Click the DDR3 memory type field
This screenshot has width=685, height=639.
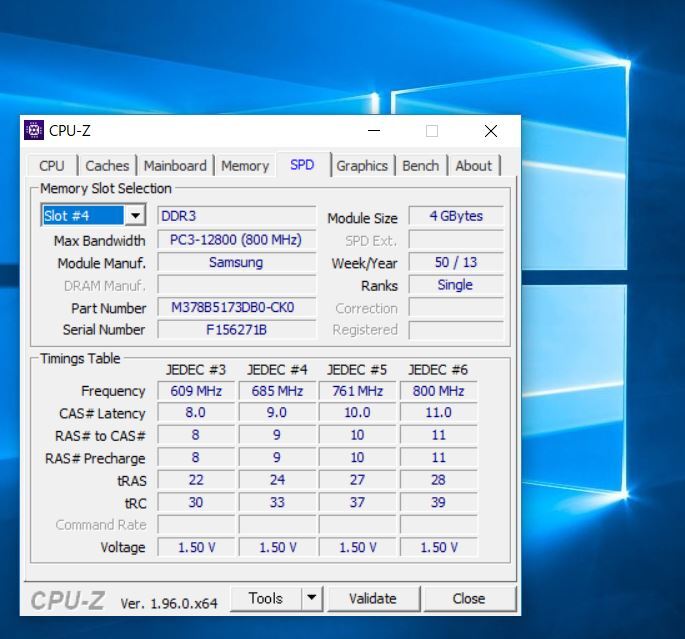pos(236,216)
